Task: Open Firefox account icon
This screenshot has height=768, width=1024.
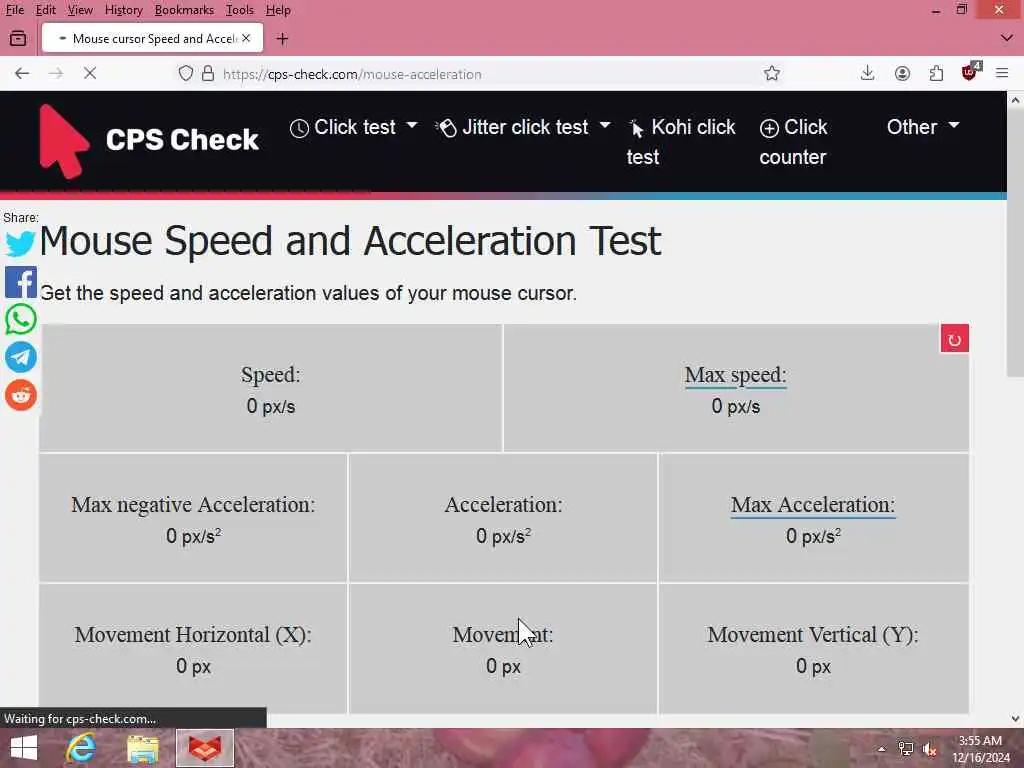Action: [x=902, y=73]
